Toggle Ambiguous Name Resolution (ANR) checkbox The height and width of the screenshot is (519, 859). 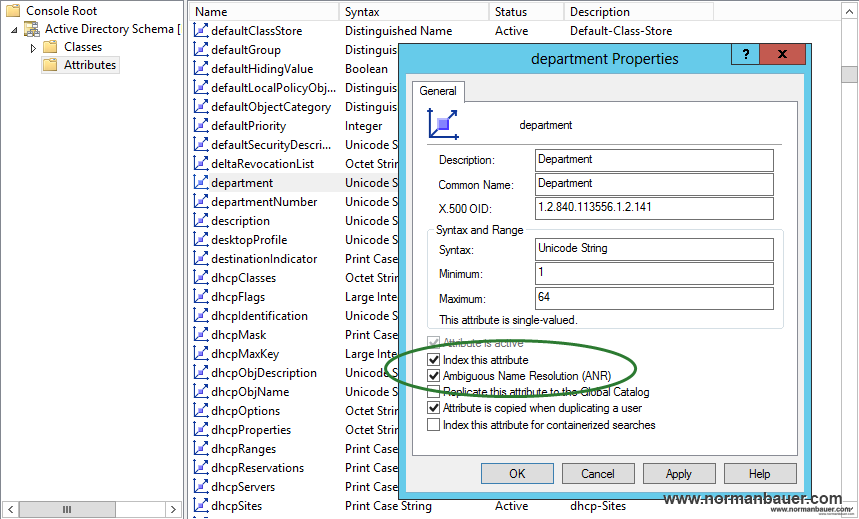433,375
